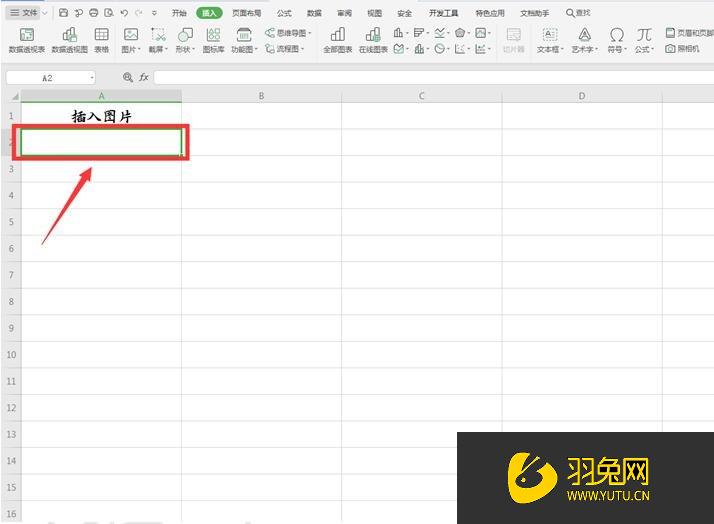Insert a pie chart
The width and height of the screenshot is (714, 524).
439,48
